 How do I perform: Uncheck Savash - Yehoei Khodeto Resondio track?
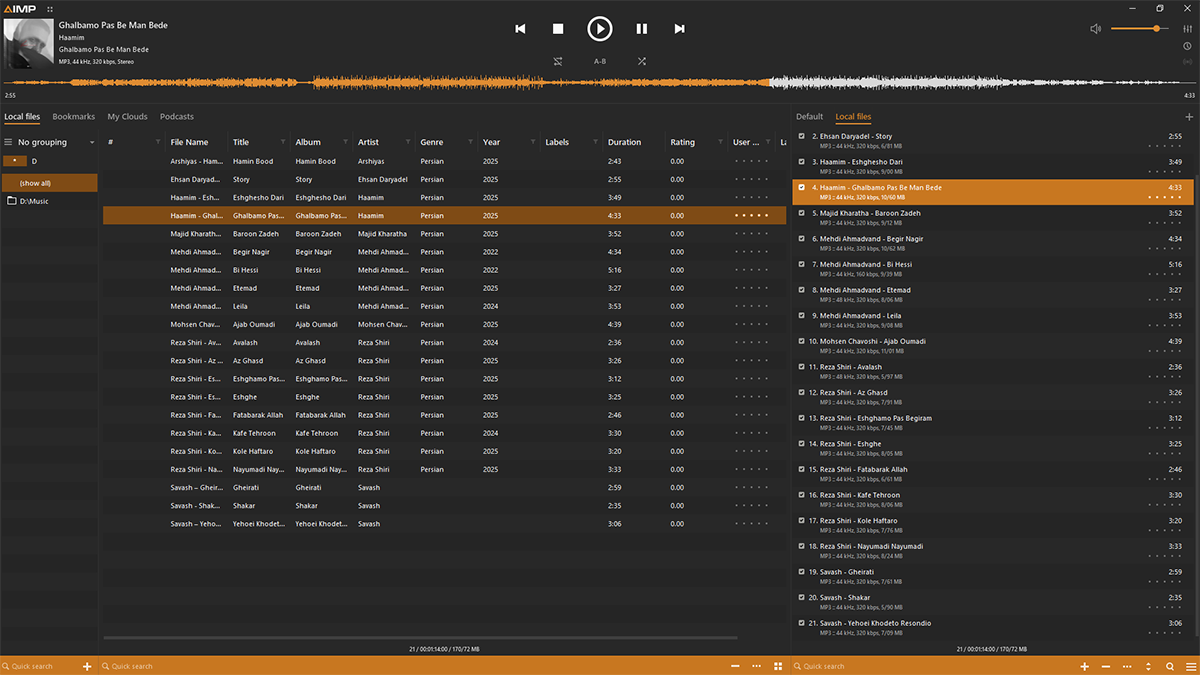[x=802, y=622]
